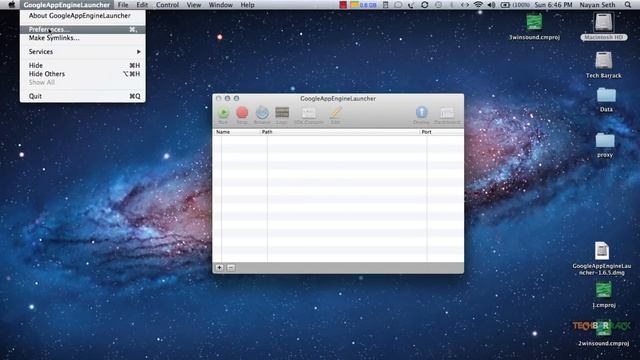Open the Edit menu in menu bar
This screenshot has height=360, width=640.
tap(142, 5)
